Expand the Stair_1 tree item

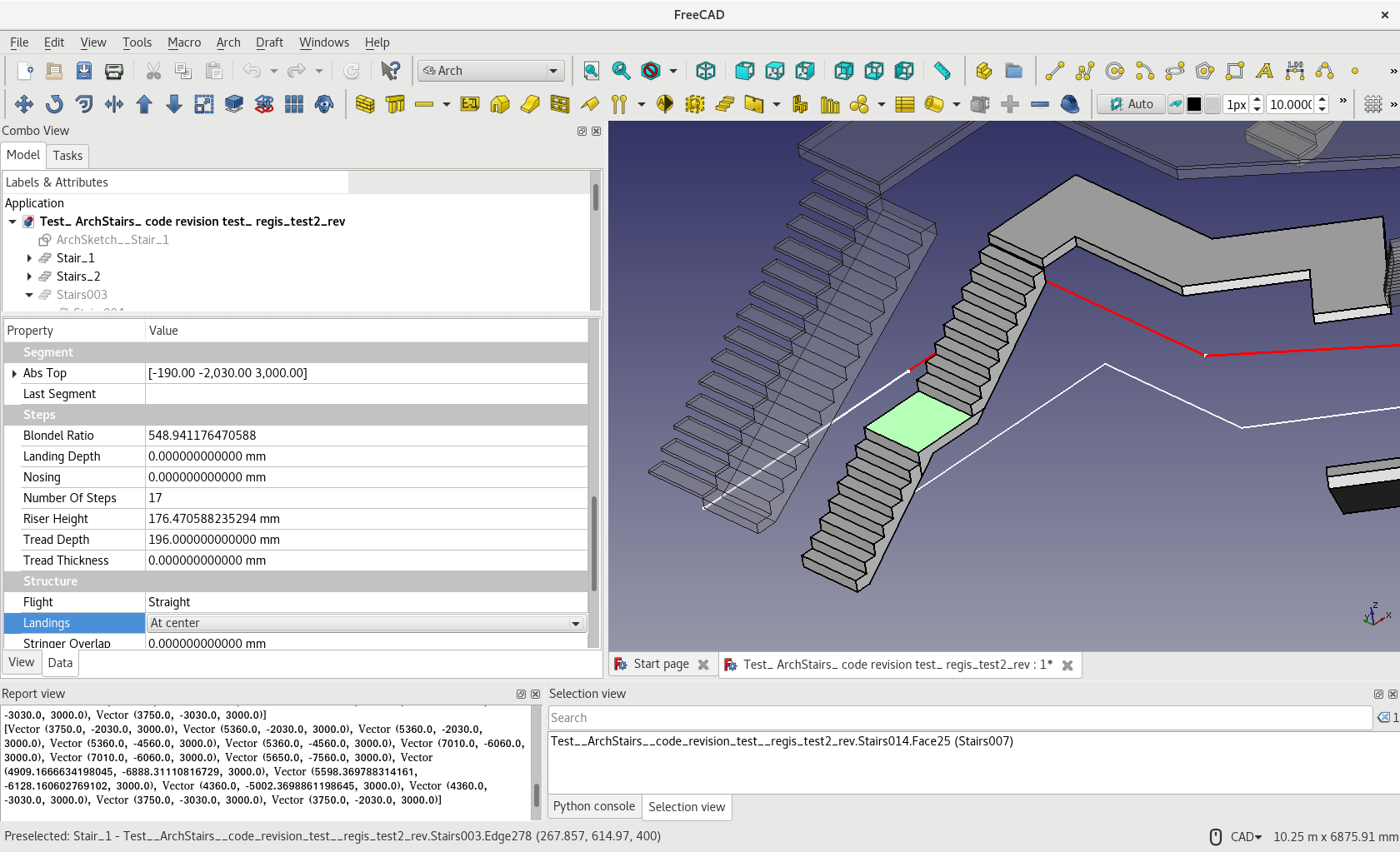(29, 258)
